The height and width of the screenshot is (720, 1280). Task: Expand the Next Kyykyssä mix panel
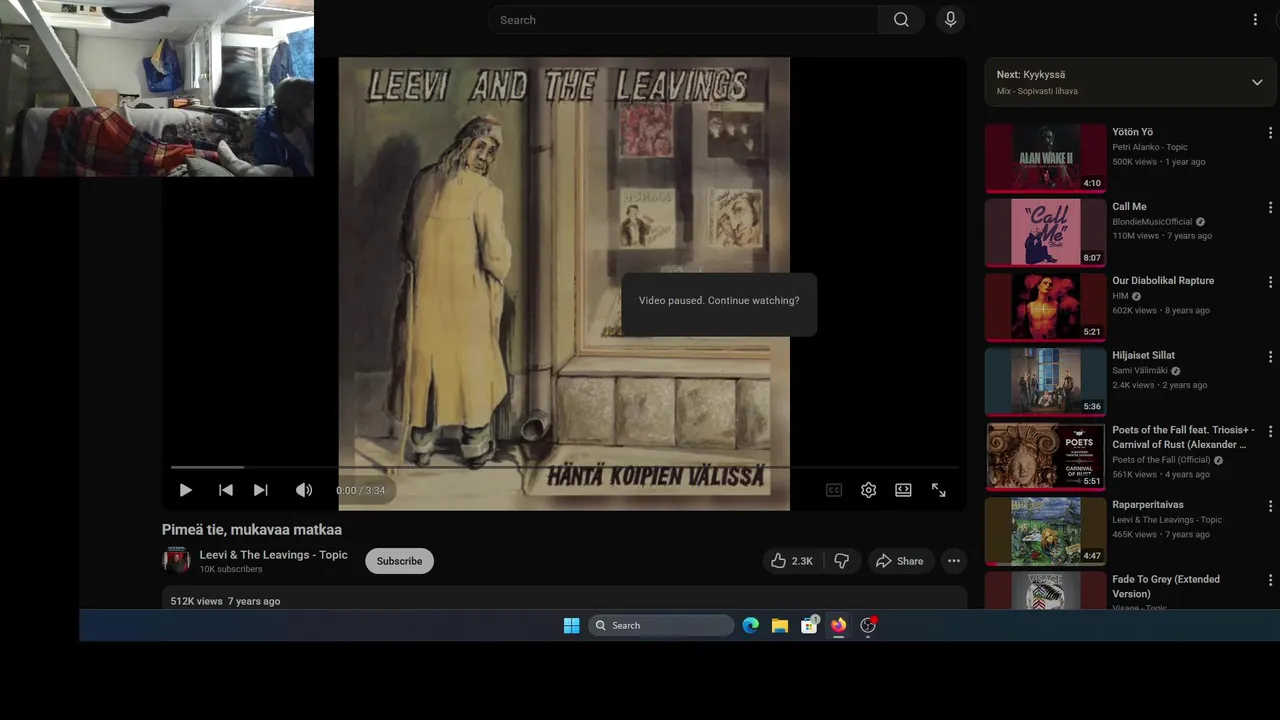click(x=1257, y=82)
